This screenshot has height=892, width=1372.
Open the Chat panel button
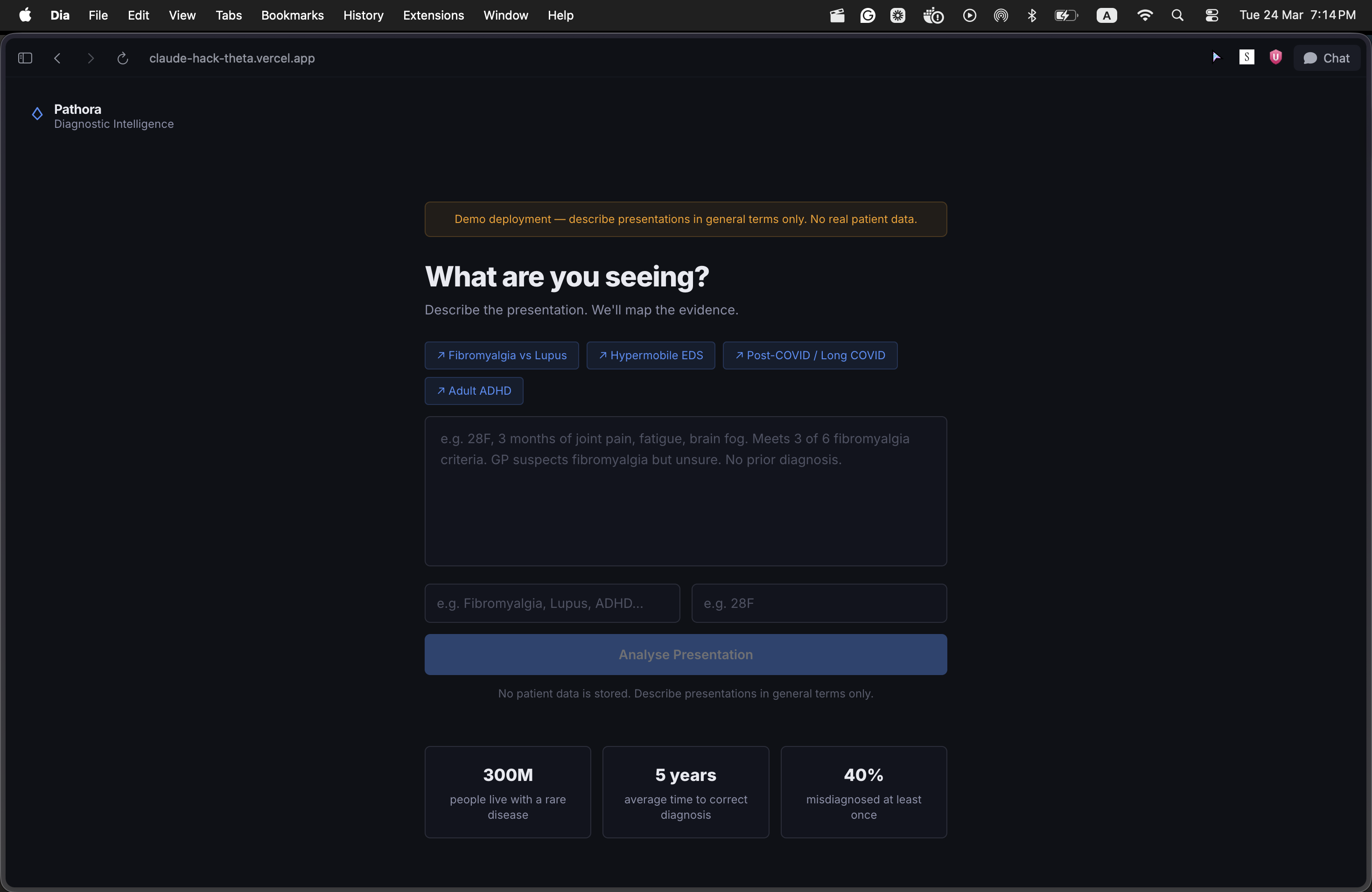tap(1326, 58)
